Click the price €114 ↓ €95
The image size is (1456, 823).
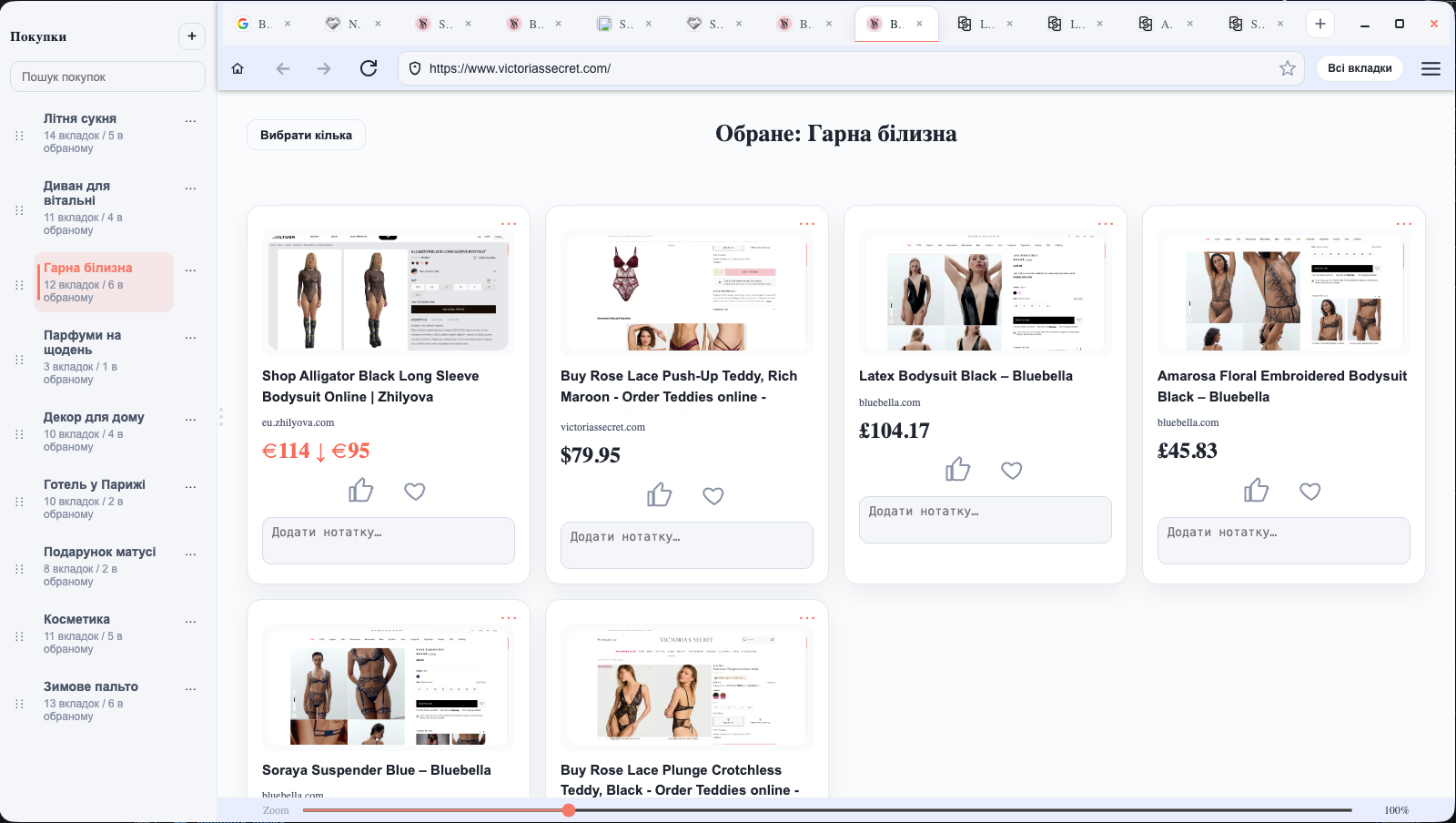click(x=316, y=451)
